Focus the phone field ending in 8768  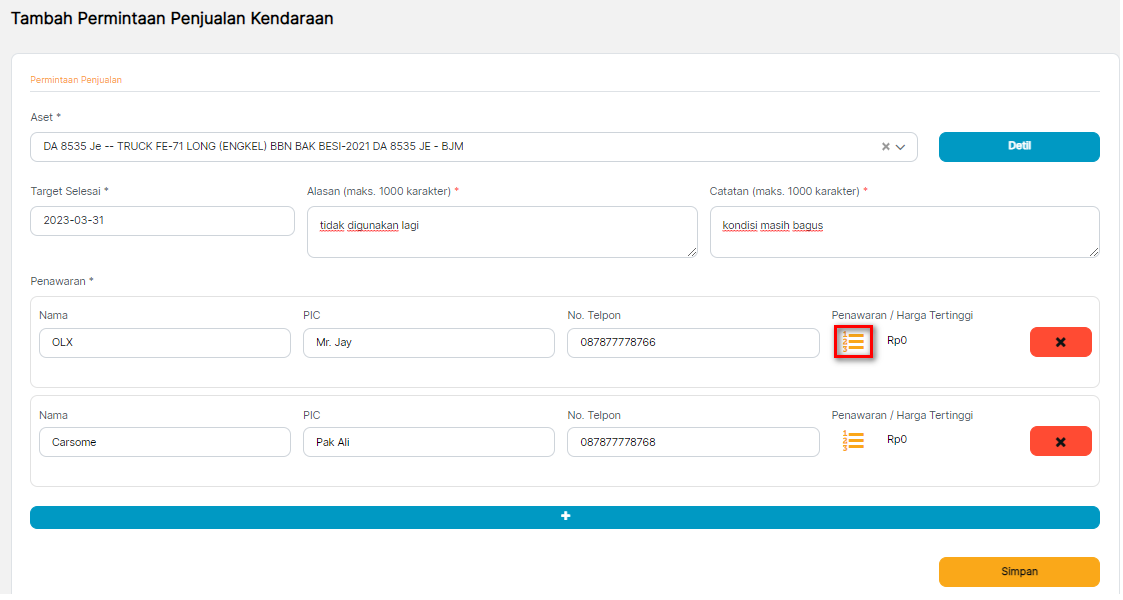point(692,442)
